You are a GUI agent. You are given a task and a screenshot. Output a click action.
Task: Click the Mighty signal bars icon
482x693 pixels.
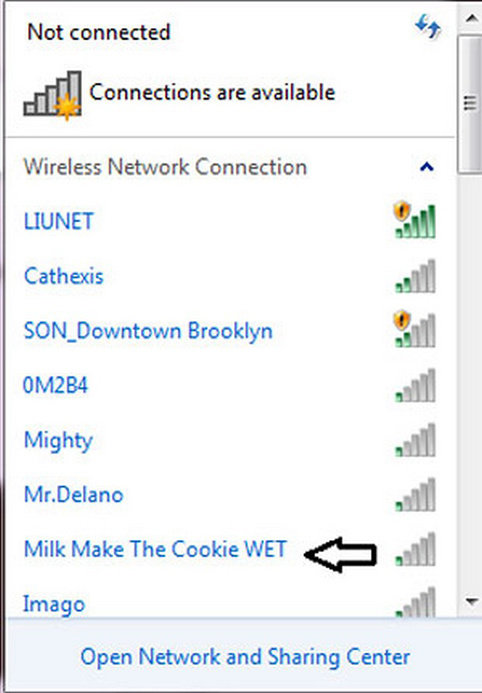[415, 440]
